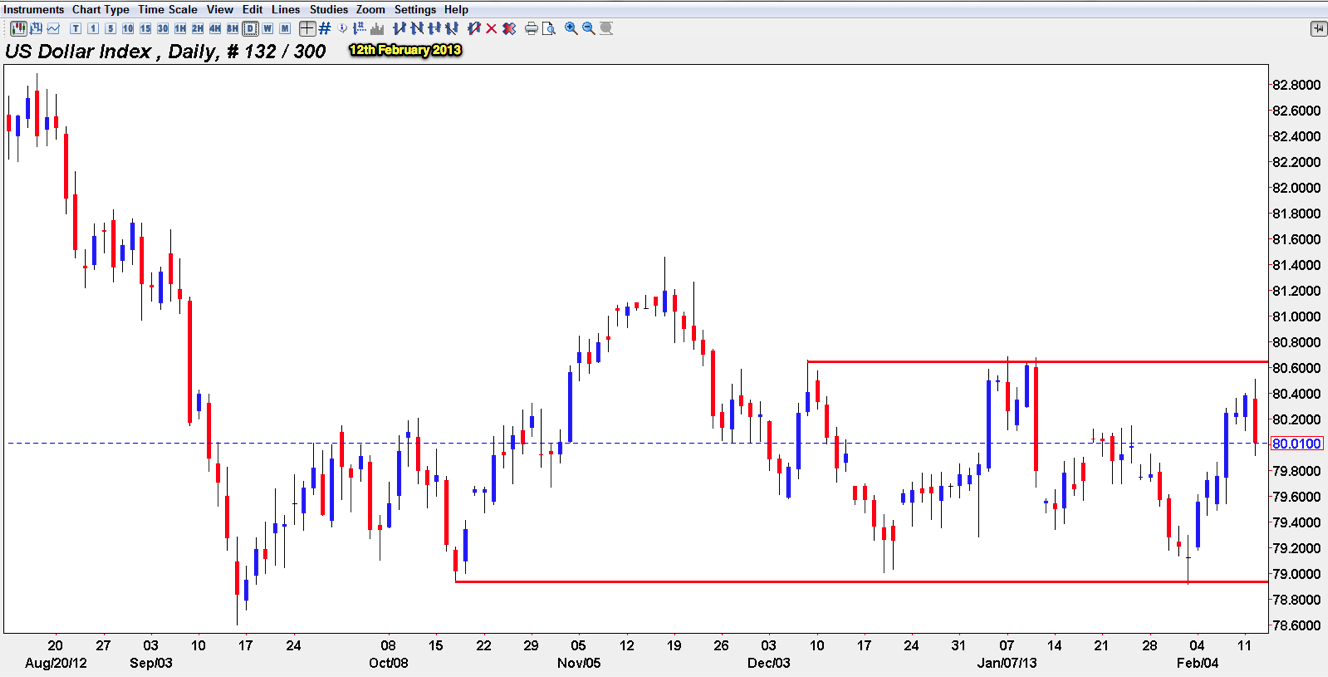The image size is (1328, 677).
Task: Click the red-slash edit line icon
Action: [473, 28]
